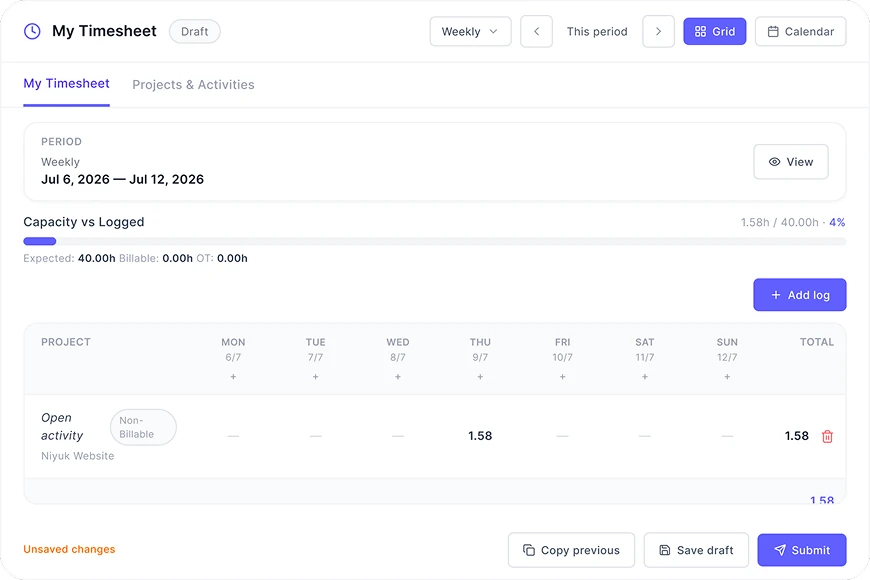Add entry with plus under TUE 7/7
The image size is (870, 580).
[316, 377]
